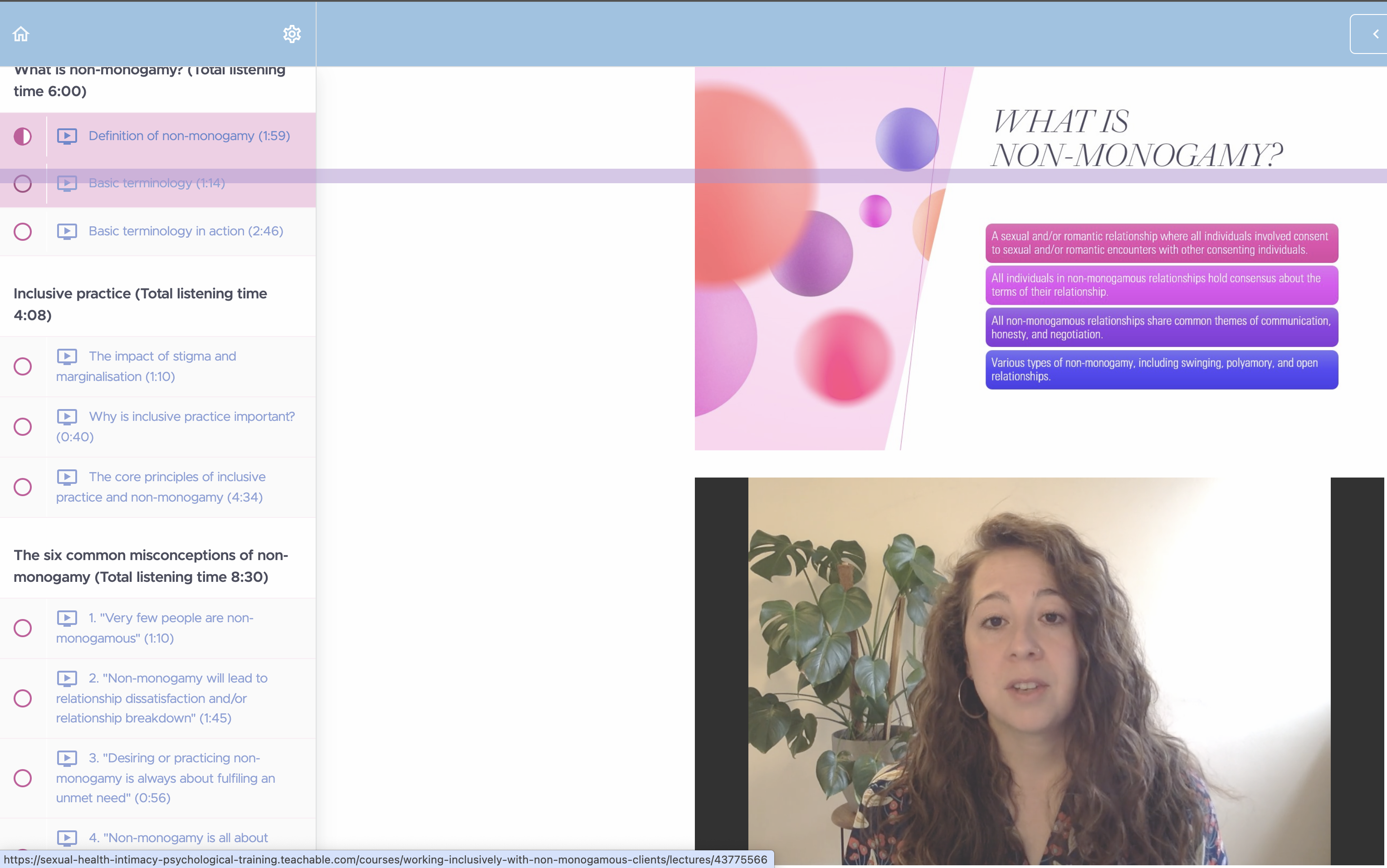Image resolution: width=1387 pixels, height=868 pixels.
Task: Toggle completion circle for unmet need lecture
Action: pyautogui.click(x=22, y=778)
